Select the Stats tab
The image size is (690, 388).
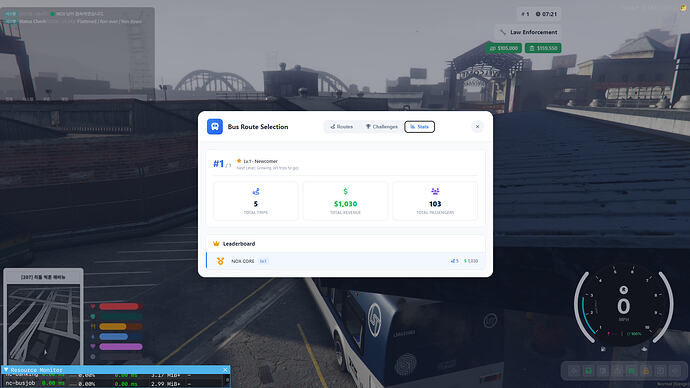click(419, 127)
